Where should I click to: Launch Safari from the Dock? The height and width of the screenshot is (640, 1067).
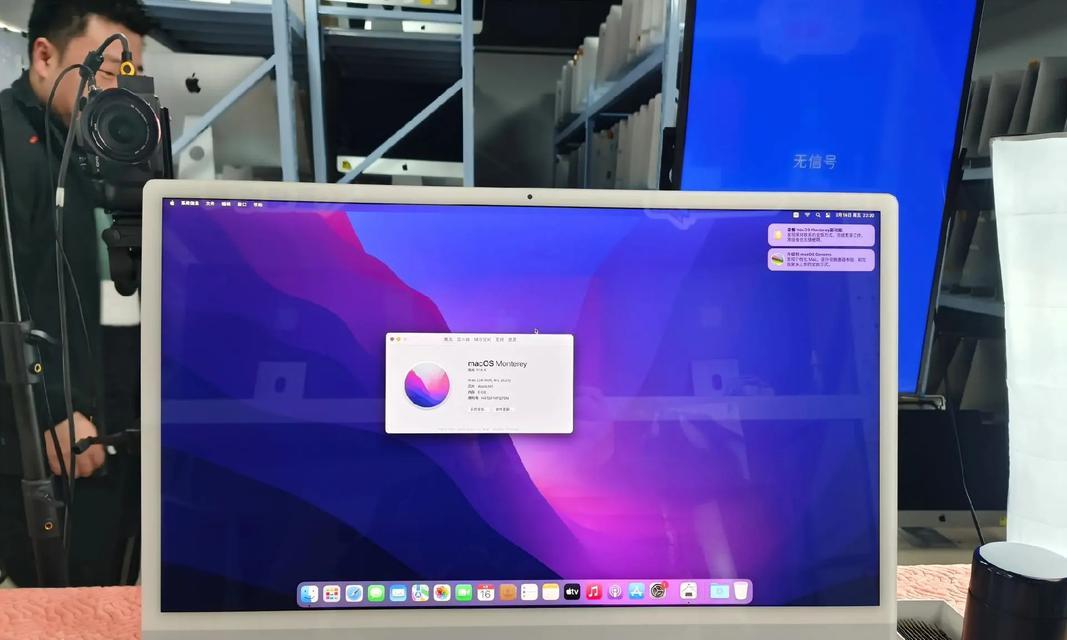point(354,593)
